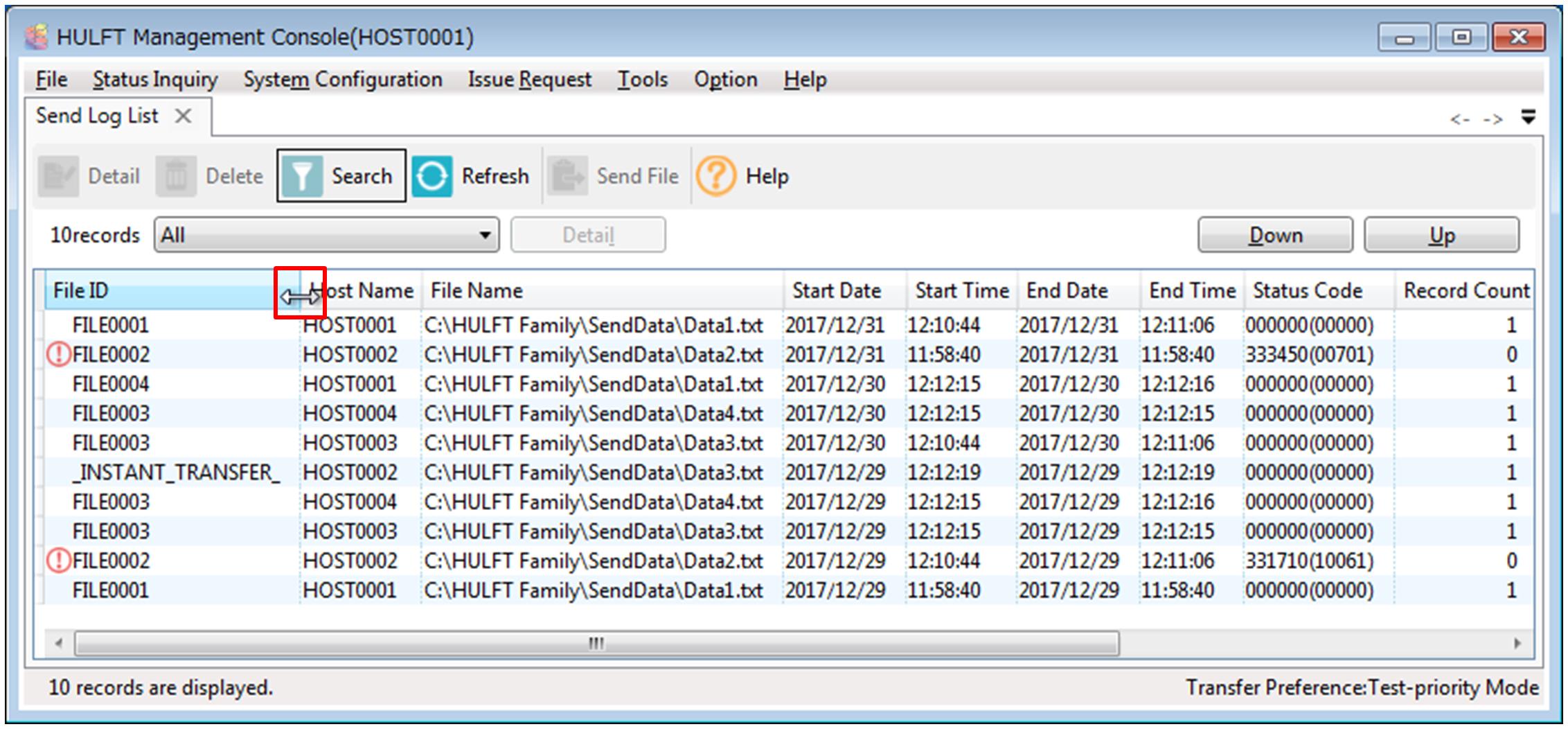Screen dimensions: 1568x729
Task: Sort by File ID column header
Action: (x=172, y=290)
